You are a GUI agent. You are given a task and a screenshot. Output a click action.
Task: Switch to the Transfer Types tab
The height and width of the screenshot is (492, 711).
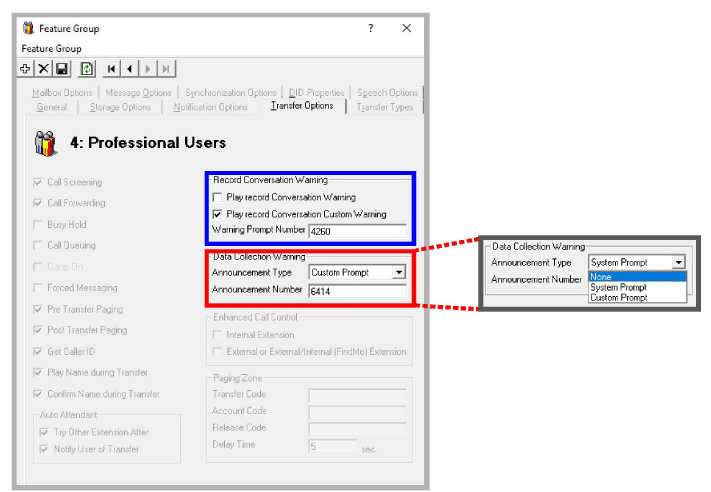point(385,107)
